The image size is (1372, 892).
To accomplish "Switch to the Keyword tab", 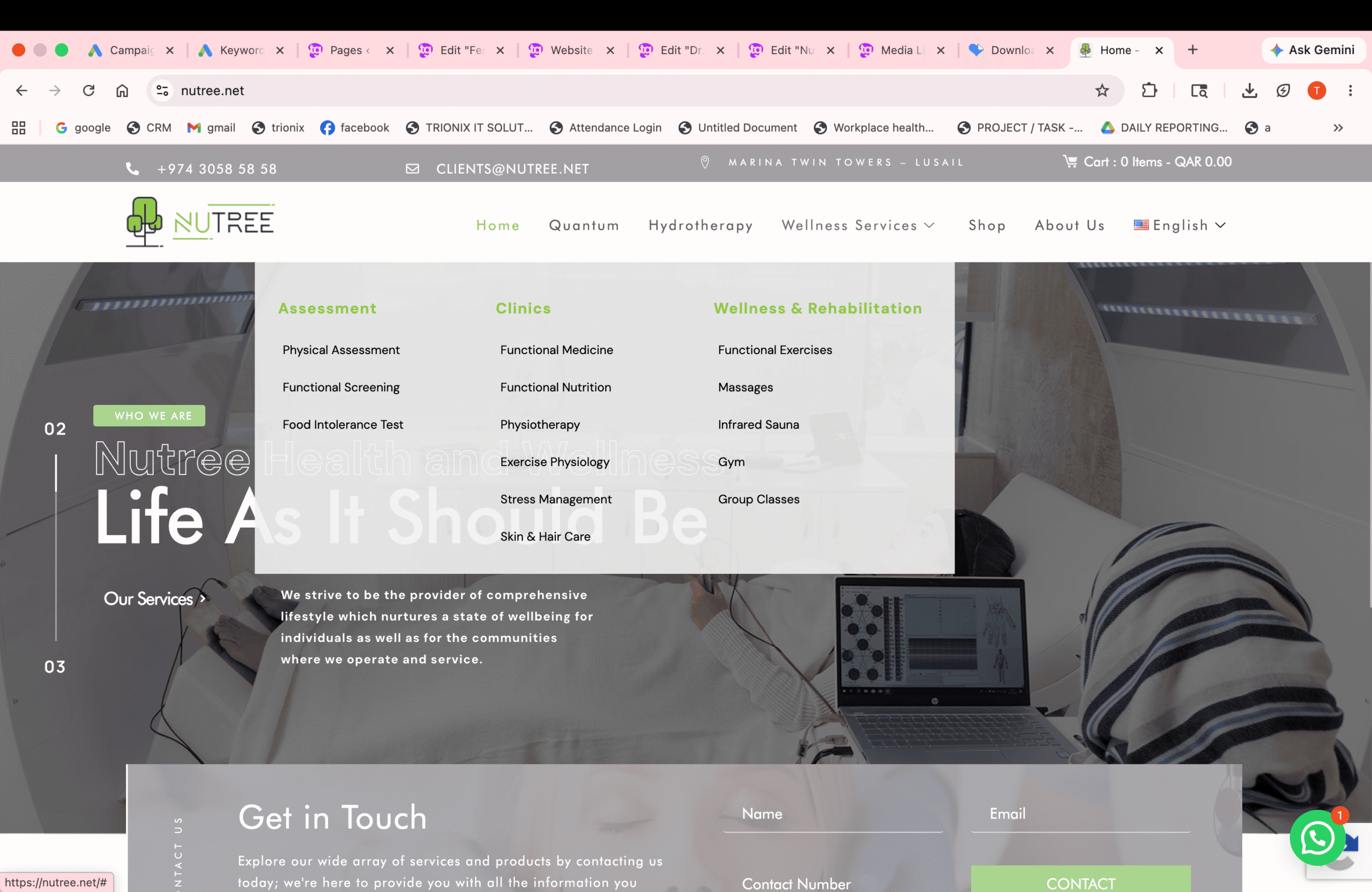I will [x=242, y=51].
